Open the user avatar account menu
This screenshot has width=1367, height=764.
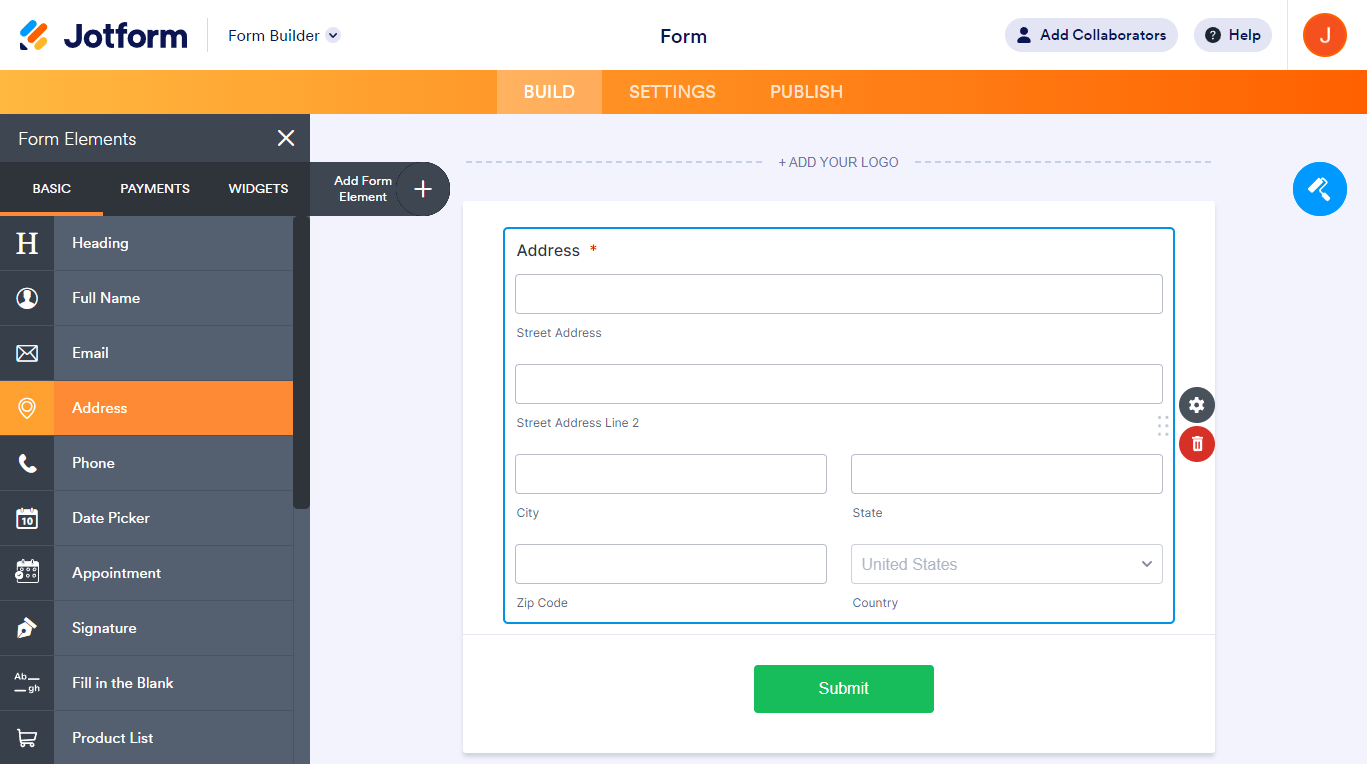click(x=1324, y=35)
